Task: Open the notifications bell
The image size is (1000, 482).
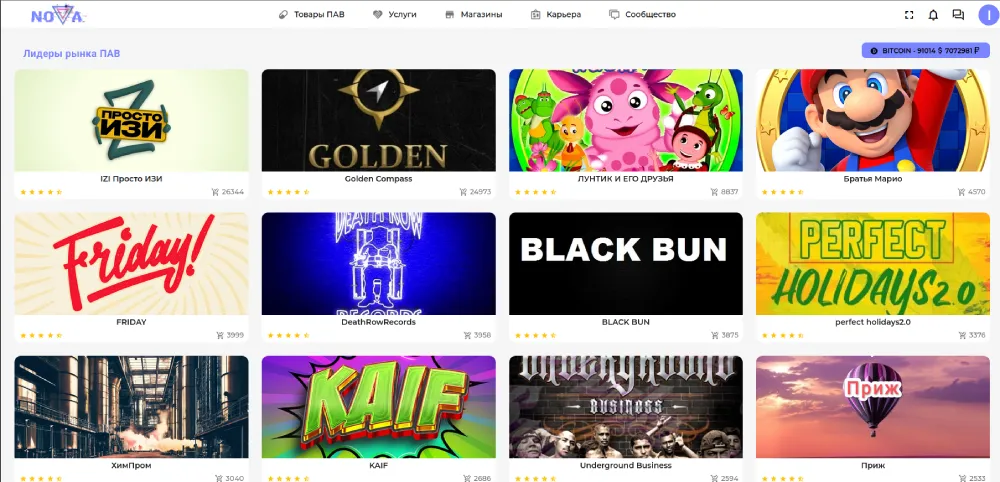Action: click(933, 15)
